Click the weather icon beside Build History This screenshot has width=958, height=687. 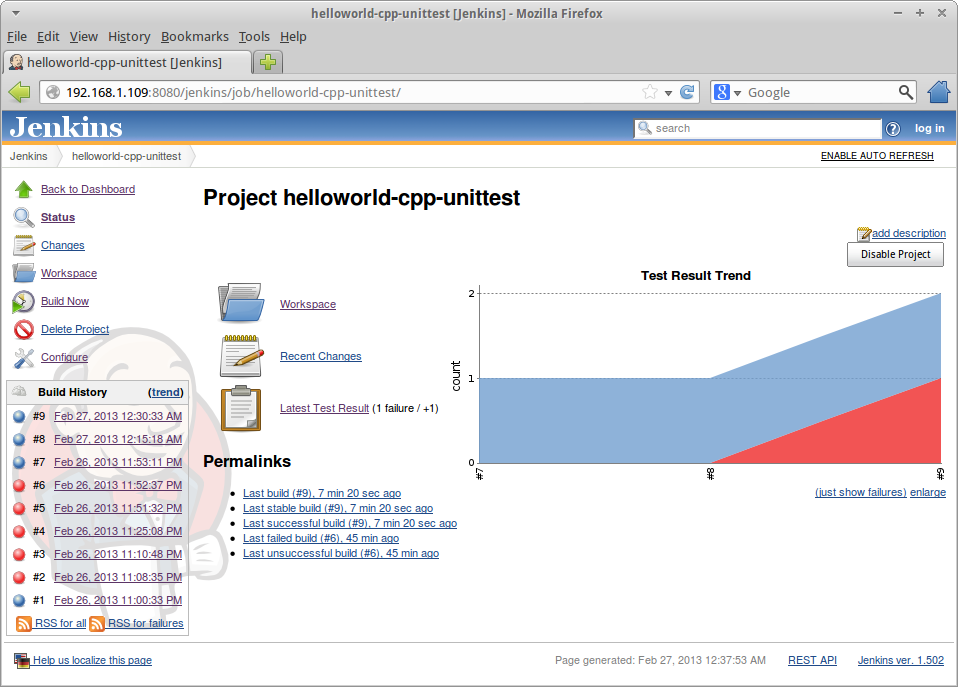point(20,392)
